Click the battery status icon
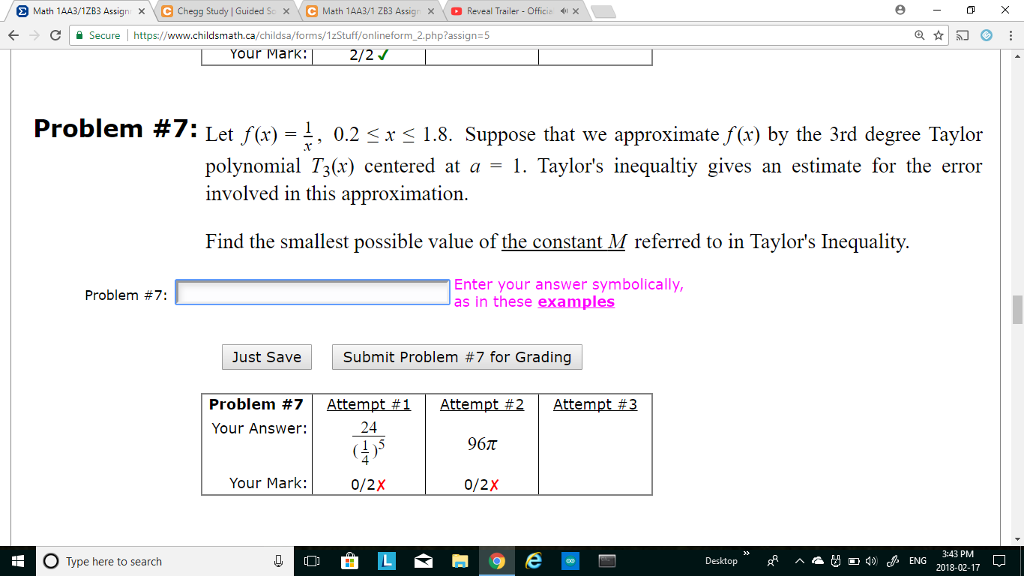Image resolution: width=1024 pixels, height=576 pixels. pyautogui.click(x=852, y=560)
